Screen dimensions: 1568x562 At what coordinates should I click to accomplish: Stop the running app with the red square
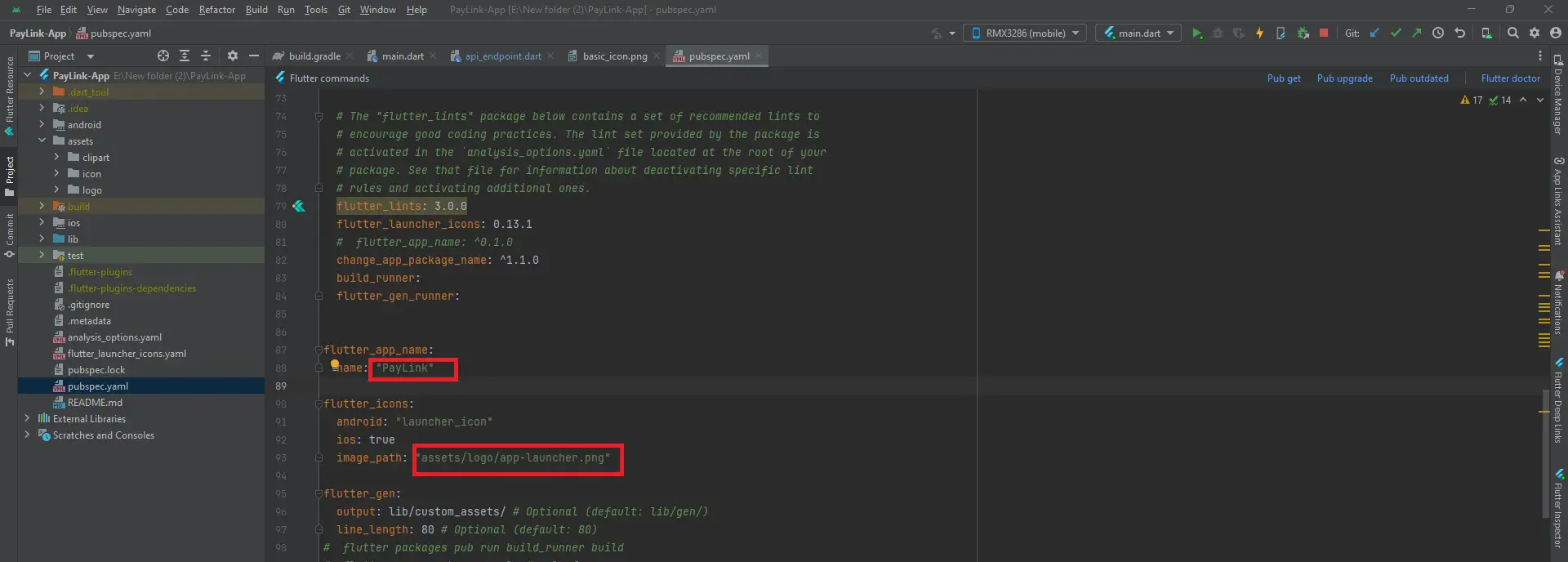click(x=1324, y=33)
